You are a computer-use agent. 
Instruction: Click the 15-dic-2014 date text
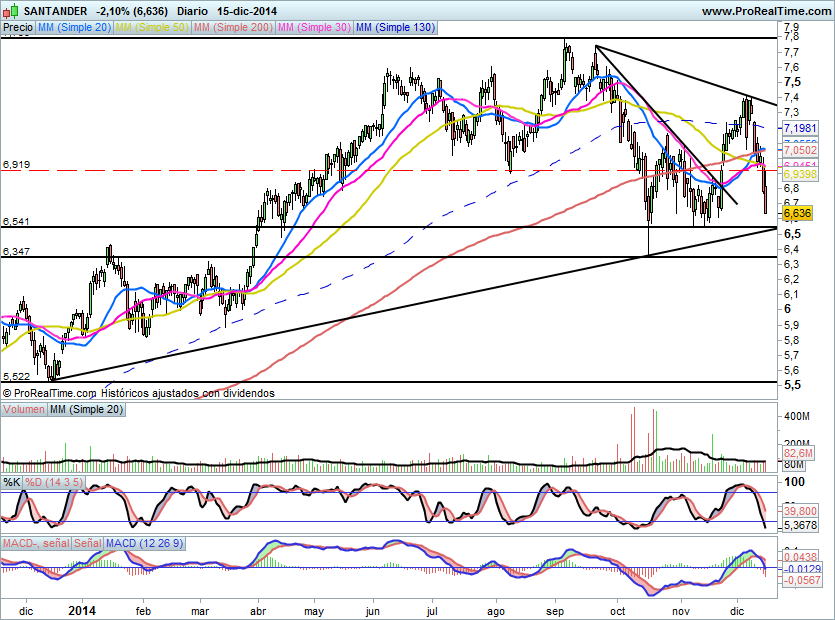coord(247,11)
